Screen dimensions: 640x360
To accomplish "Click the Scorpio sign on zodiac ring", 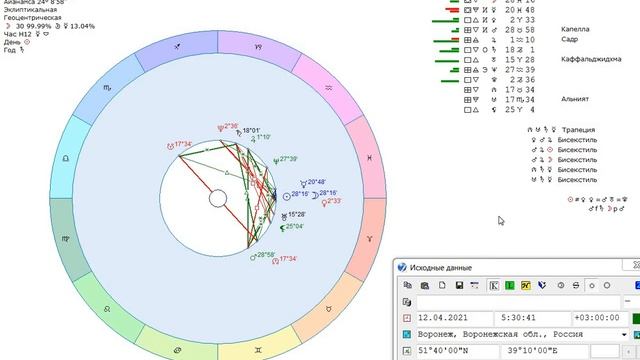I will tap(107, 88).
